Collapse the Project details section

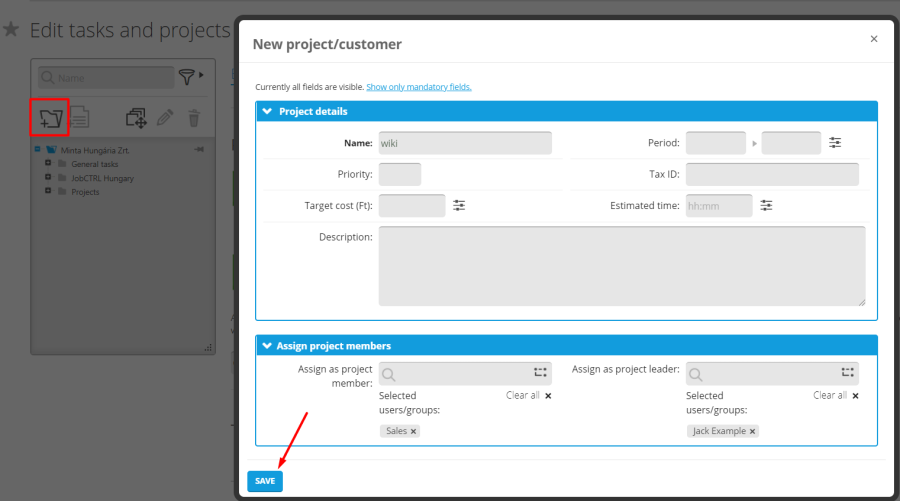click(267, 111)
